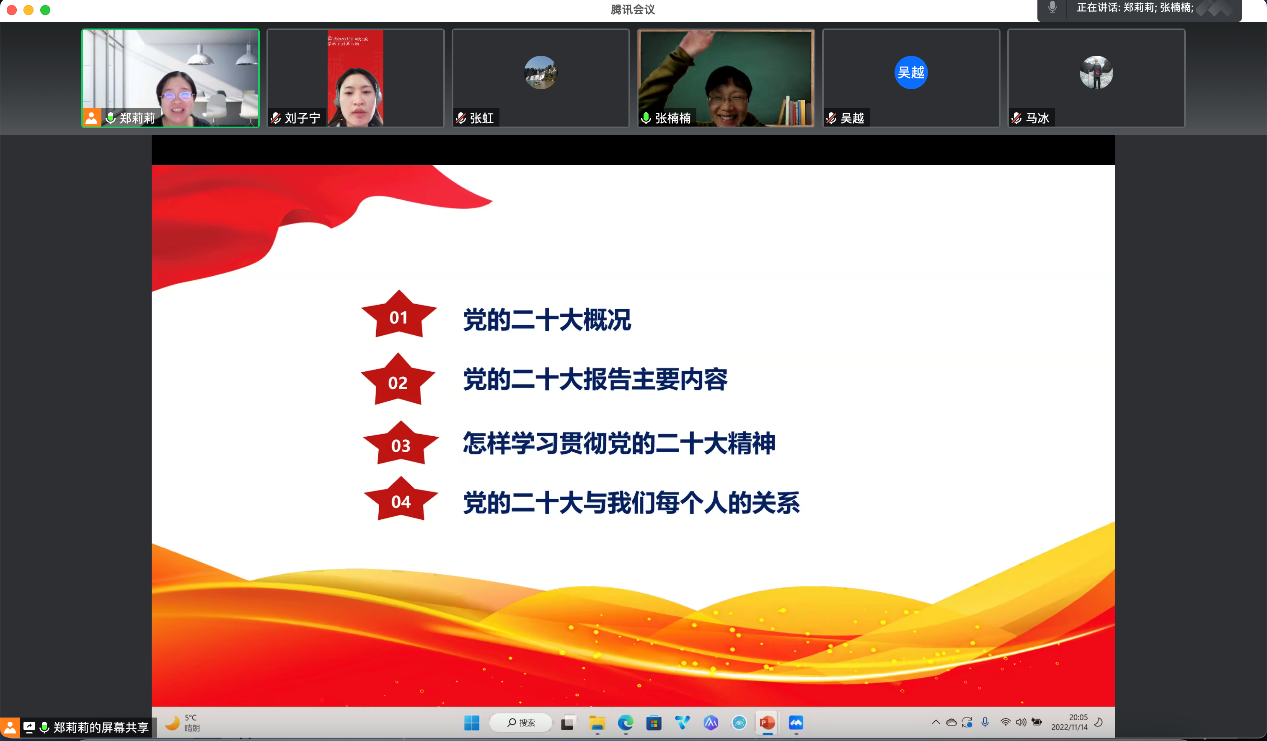Select slide item 党的二十大概况
The width and height of the screenshot is (1267, 741).
pyautogui.click(x=546, y=320)
